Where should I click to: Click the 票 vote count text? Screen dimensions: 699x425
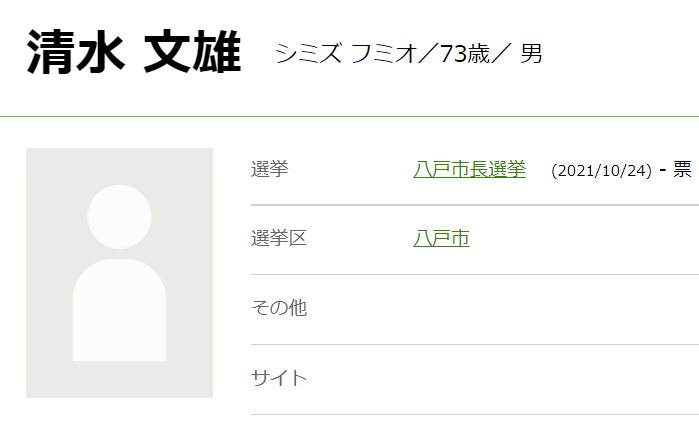681,170
